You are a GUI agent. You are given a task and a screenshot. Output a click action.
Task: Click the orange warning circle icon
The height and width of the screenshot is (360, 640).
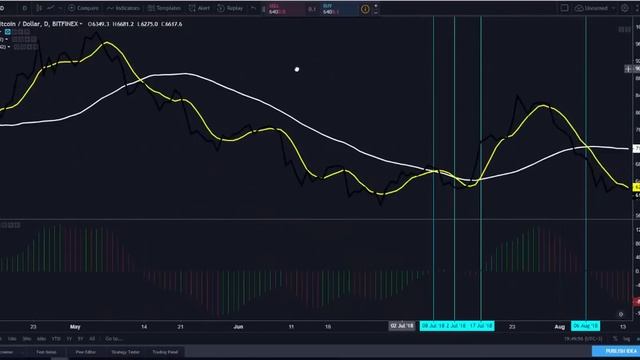click(365, 9)
